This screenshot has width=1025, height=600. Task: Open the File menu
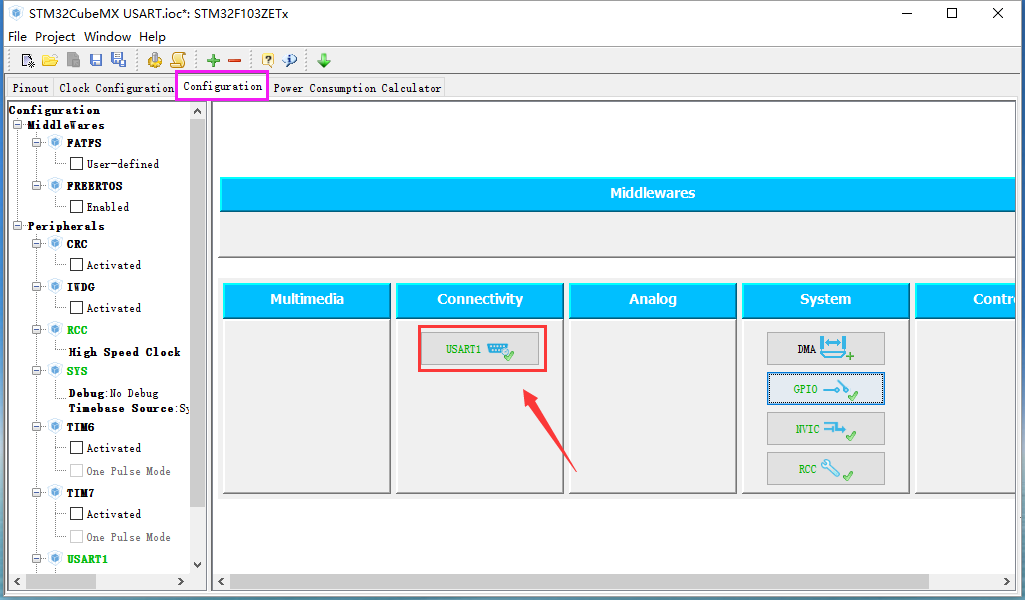[17, 37]
